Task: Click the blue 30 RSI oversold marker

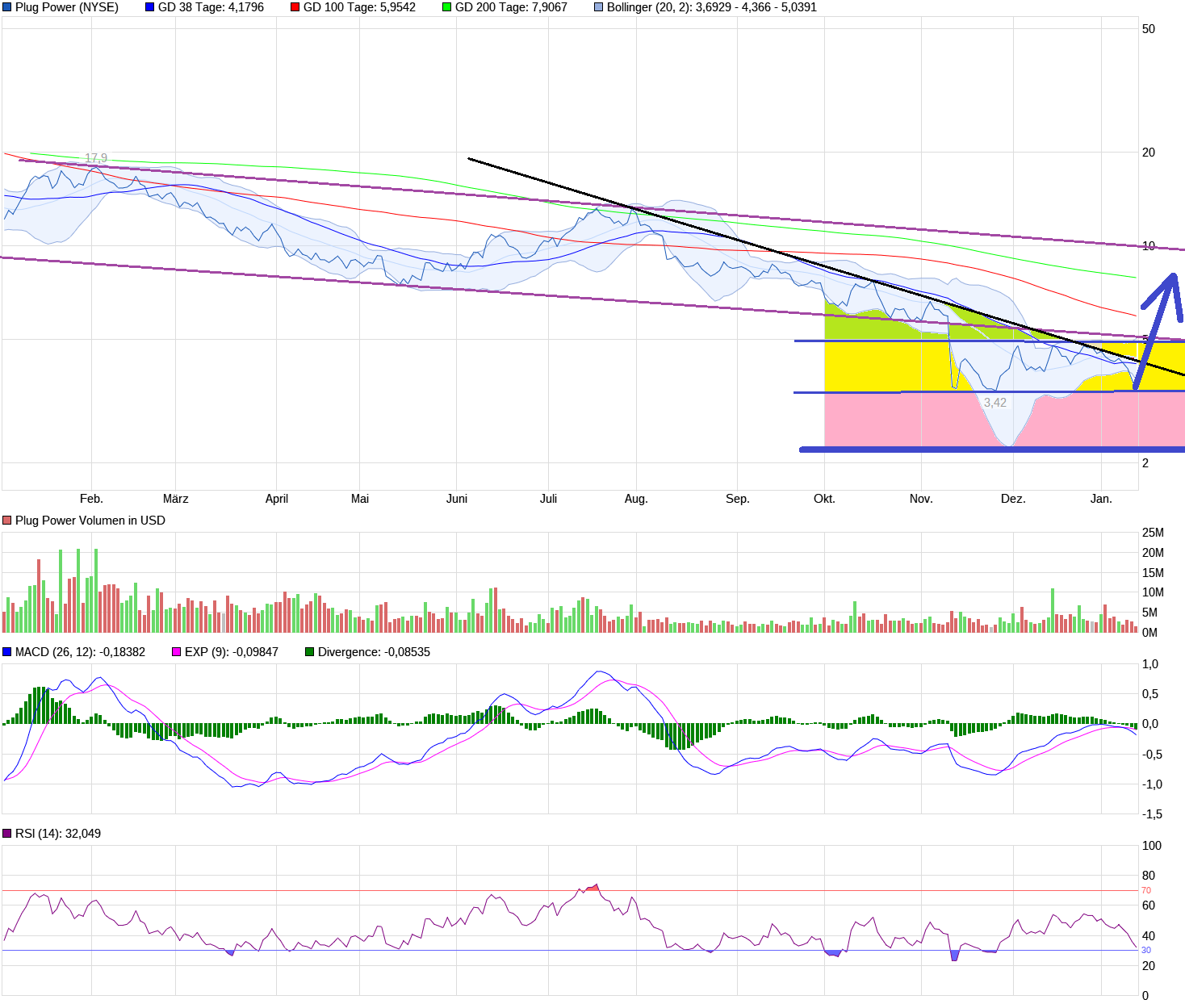Action: 1146,951
